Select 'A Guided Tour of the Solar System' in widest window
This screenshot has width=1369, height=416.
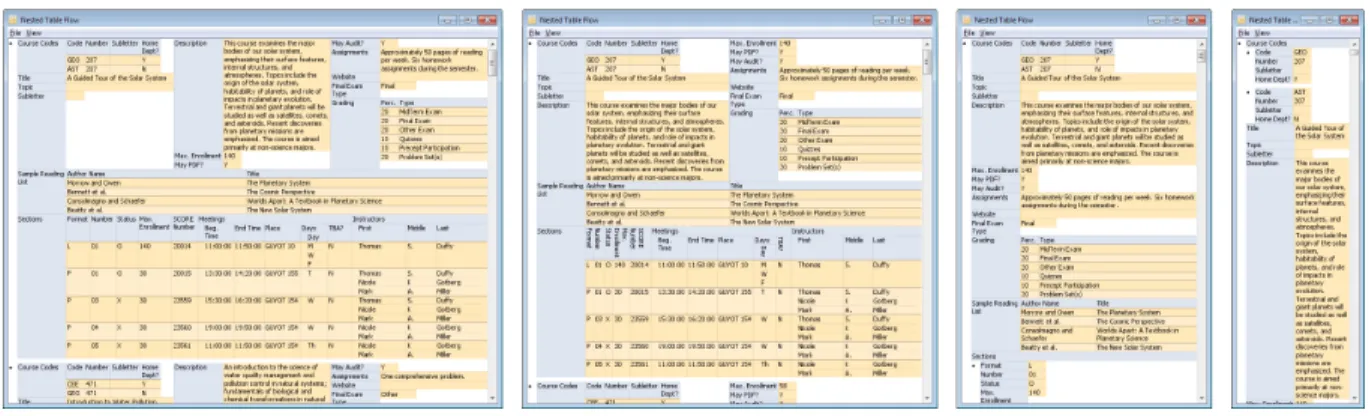point(118,77)
